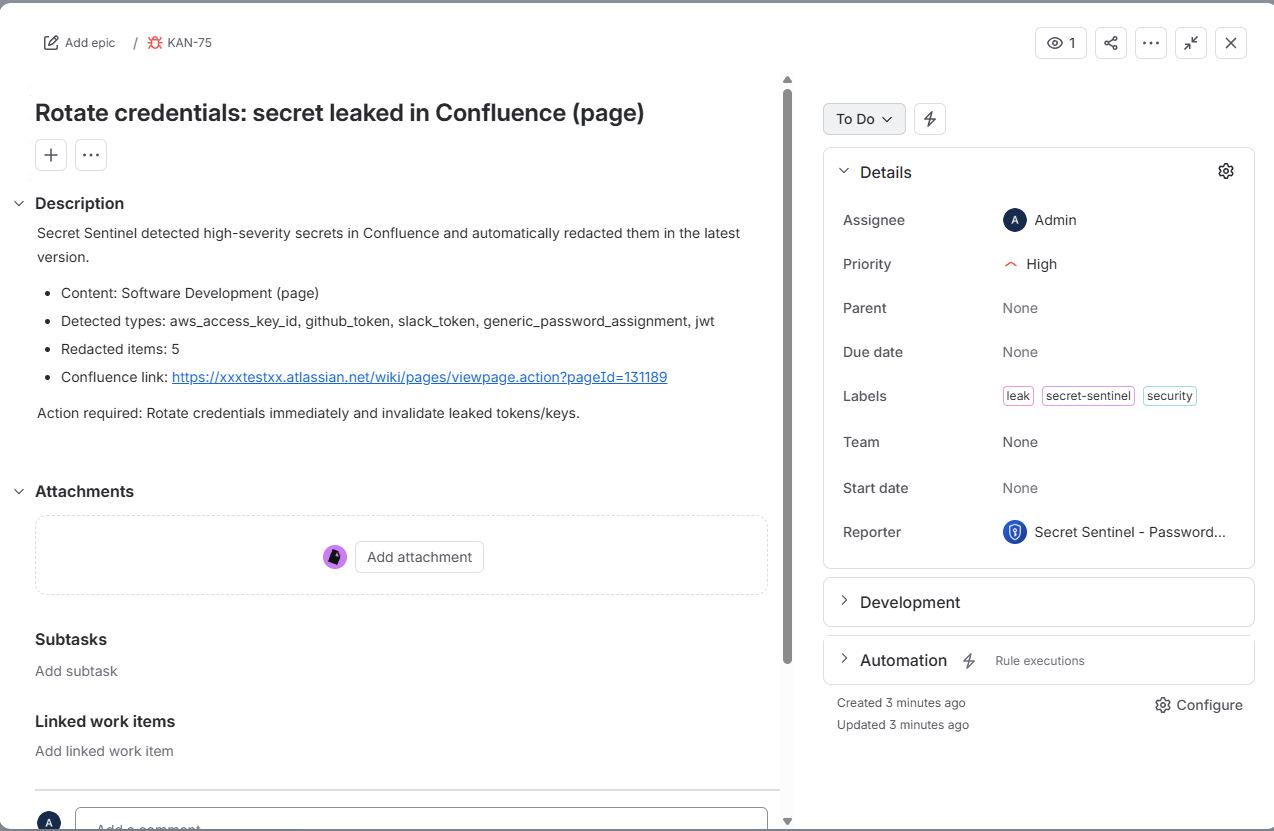
Task: Click the red priority arrow icon
Action: (x=1010, y=264)
